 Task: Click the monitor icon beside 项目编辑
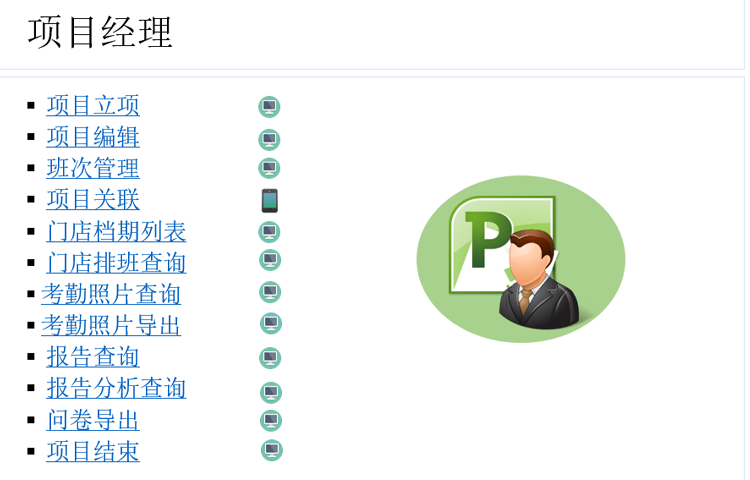(269, 139)
